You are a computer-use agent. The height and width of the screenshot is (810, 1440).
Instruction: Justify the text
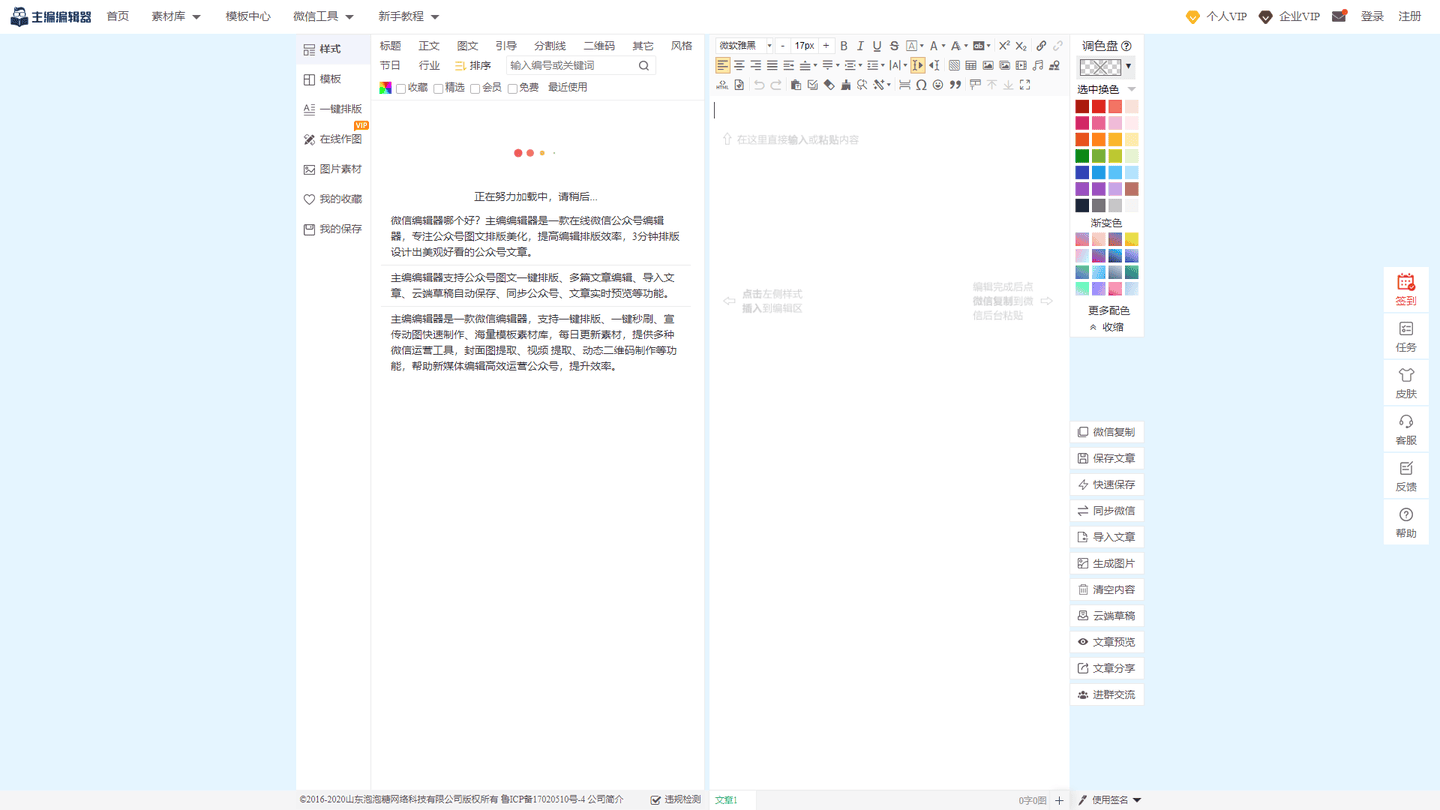coord(772,65)
